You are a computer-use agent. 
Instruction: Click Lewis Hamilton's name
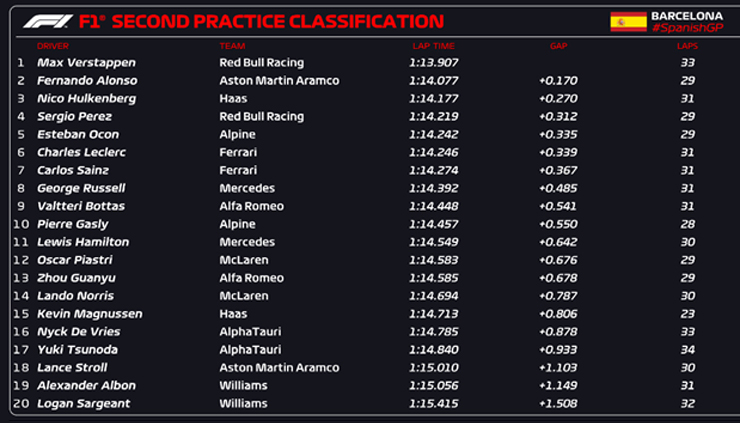(83, 242)
